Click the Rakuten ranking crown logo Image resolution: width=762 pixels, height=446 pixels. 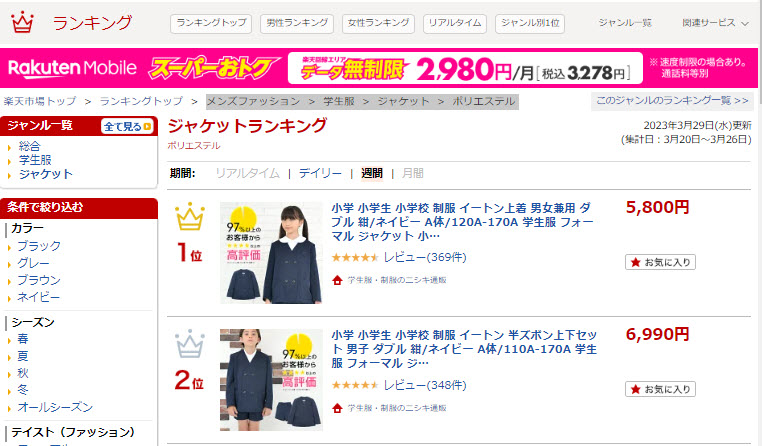(22, 22)
